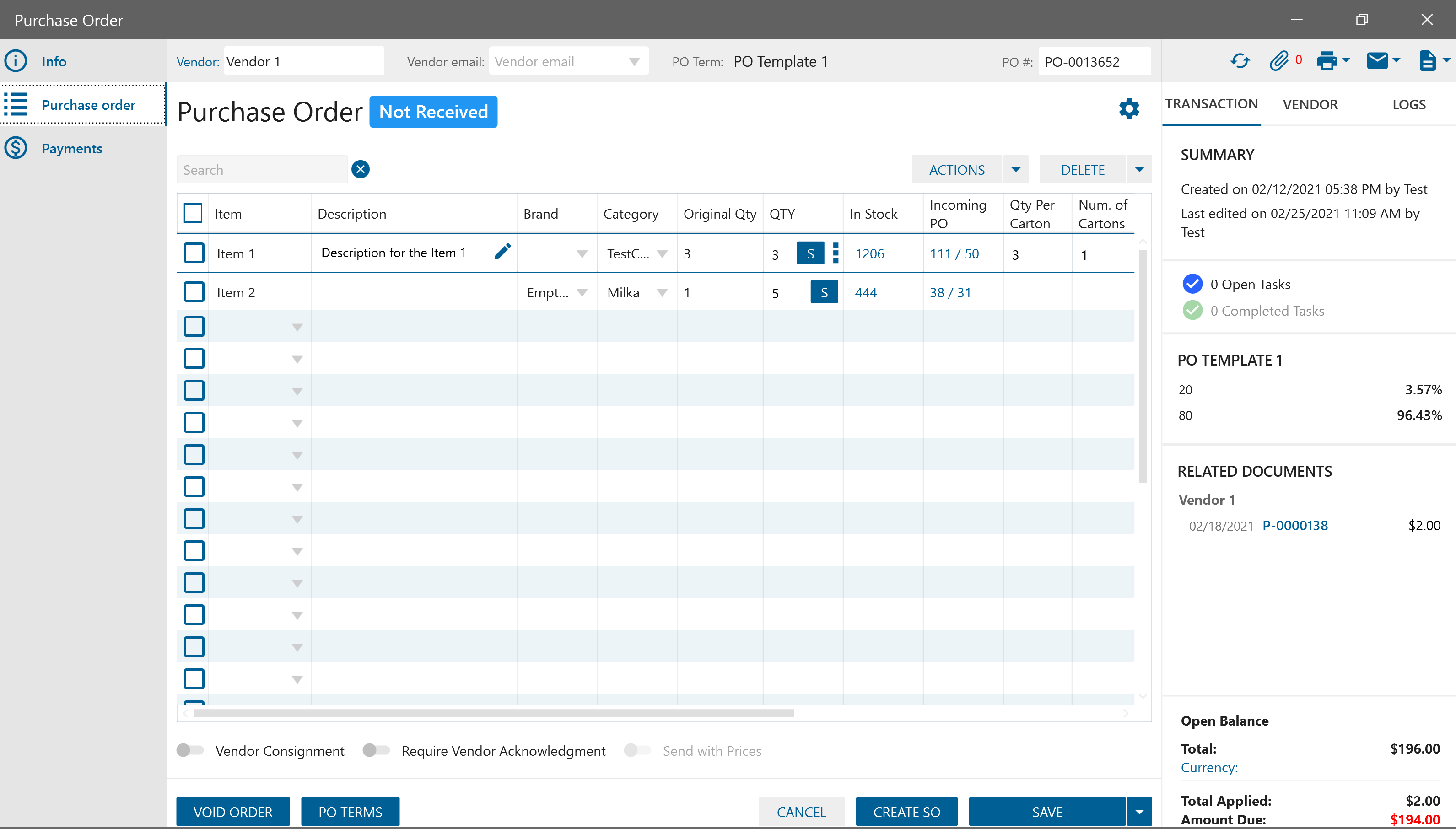Viewport: 1456px width, 829px height.
Task: Expand the SAVE button dropdown arrow
Action: 1139,812
